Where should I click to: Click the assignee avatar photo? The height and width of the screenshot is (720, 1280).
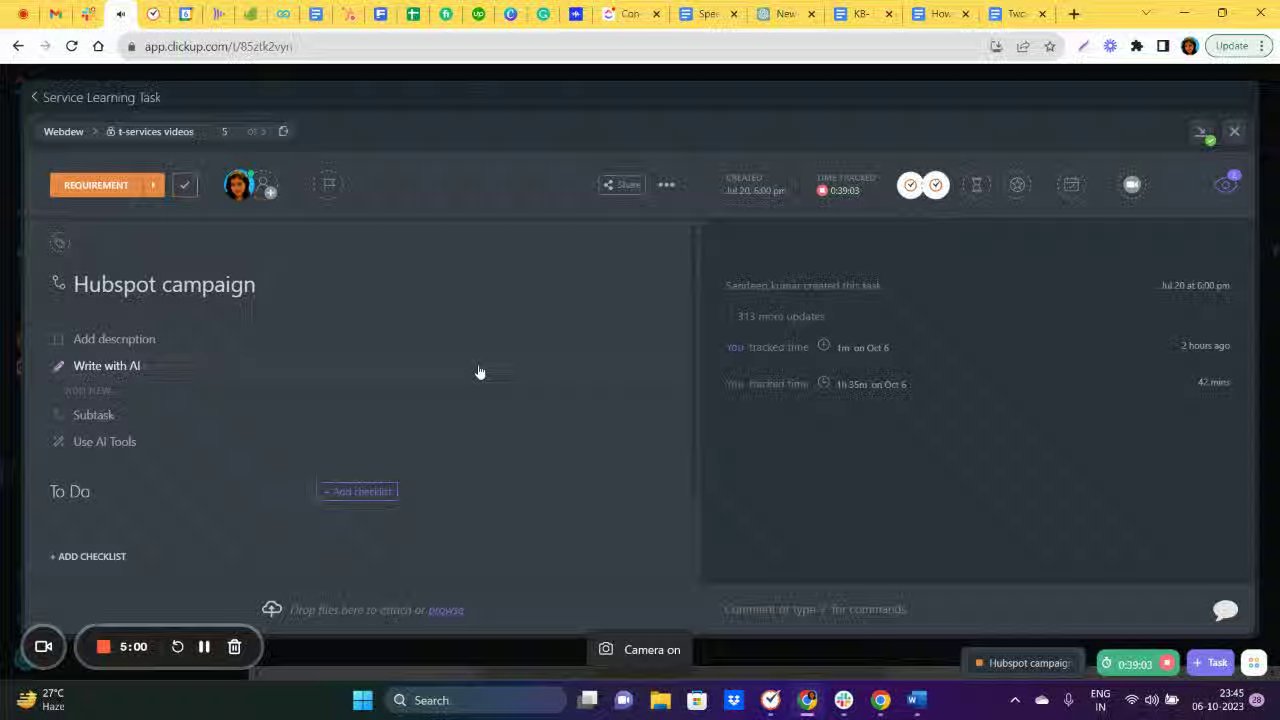click(x=238, y=185)
